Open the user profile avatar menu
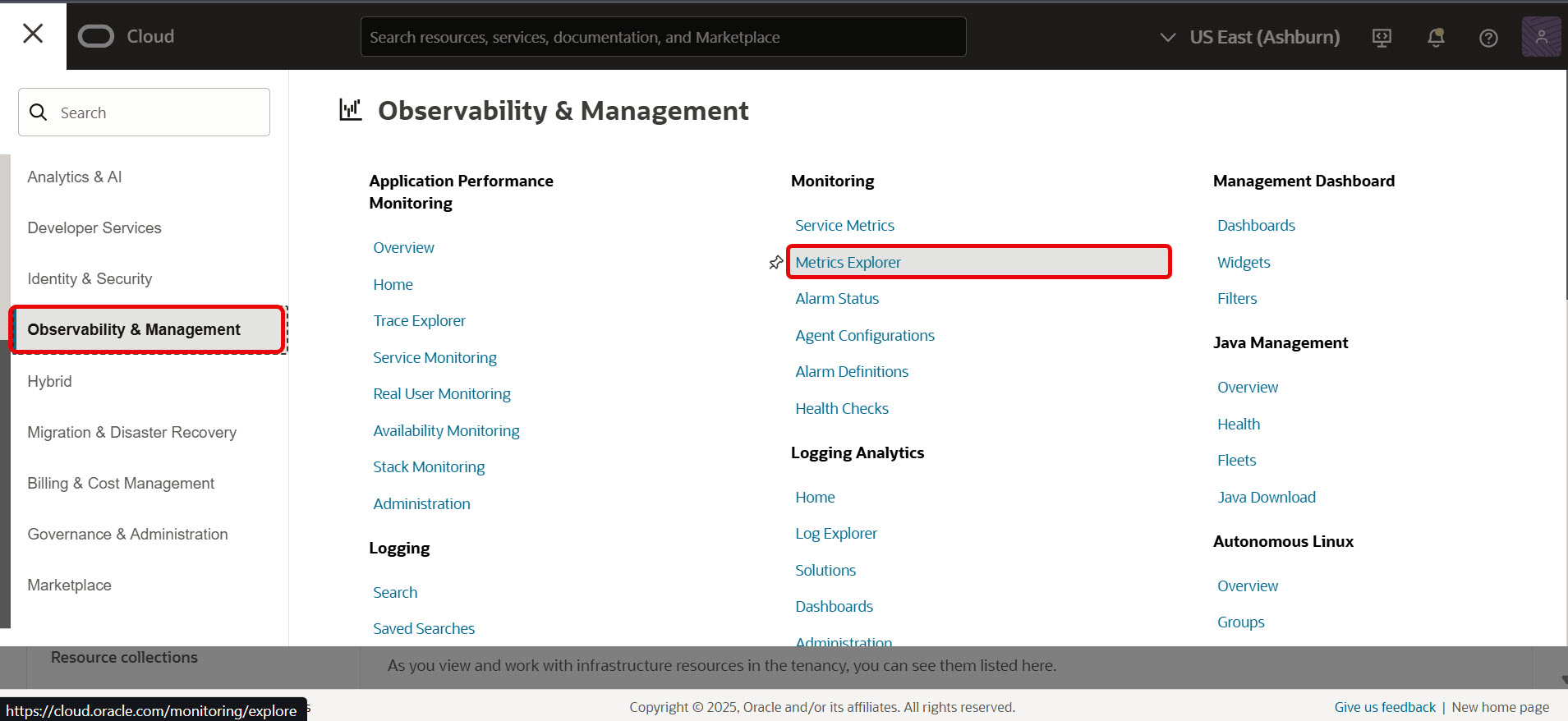 coord(1540,37)
